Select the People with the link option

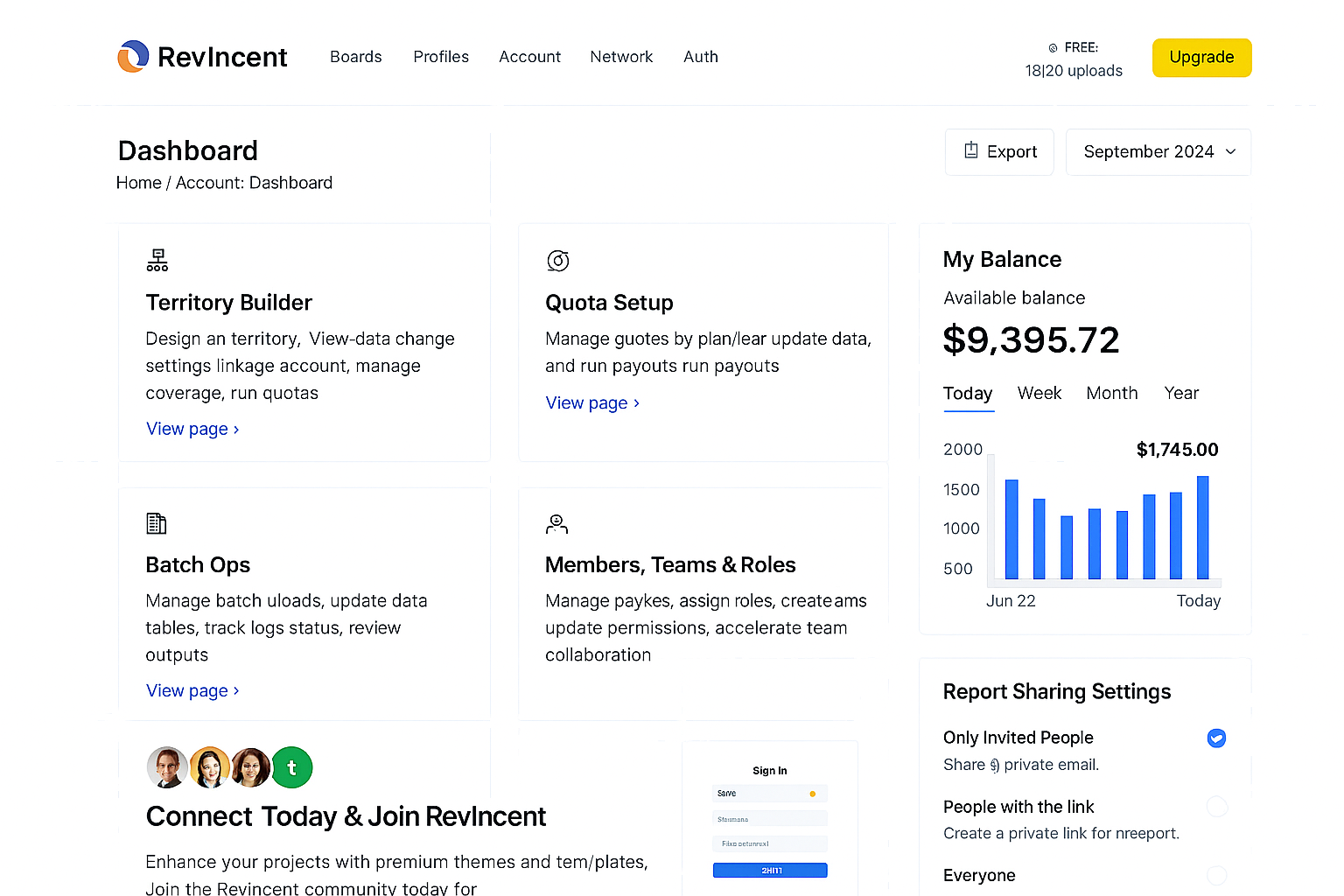tap(1216, 807)
